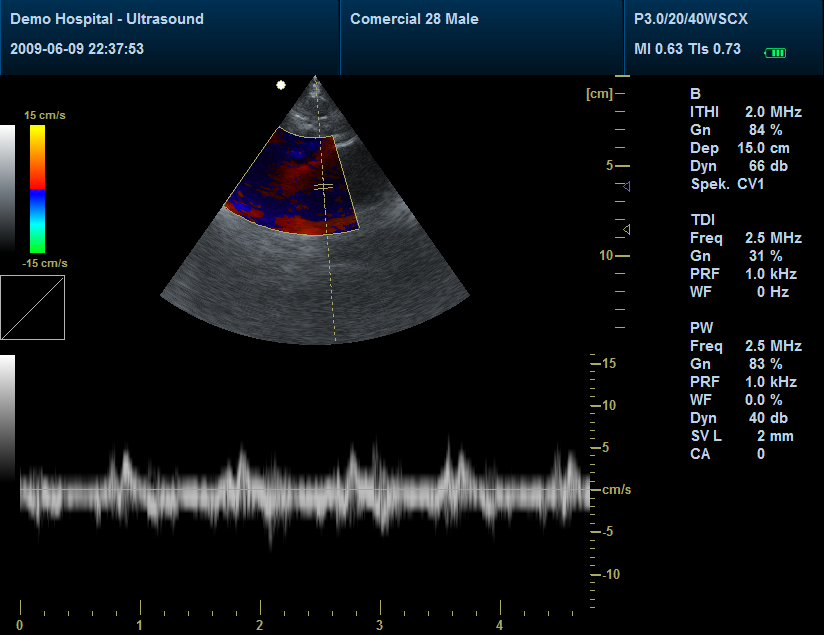Click the lower focus triangle on depth scale
This screenshot has width=824, height=635.
coord(626,230)
